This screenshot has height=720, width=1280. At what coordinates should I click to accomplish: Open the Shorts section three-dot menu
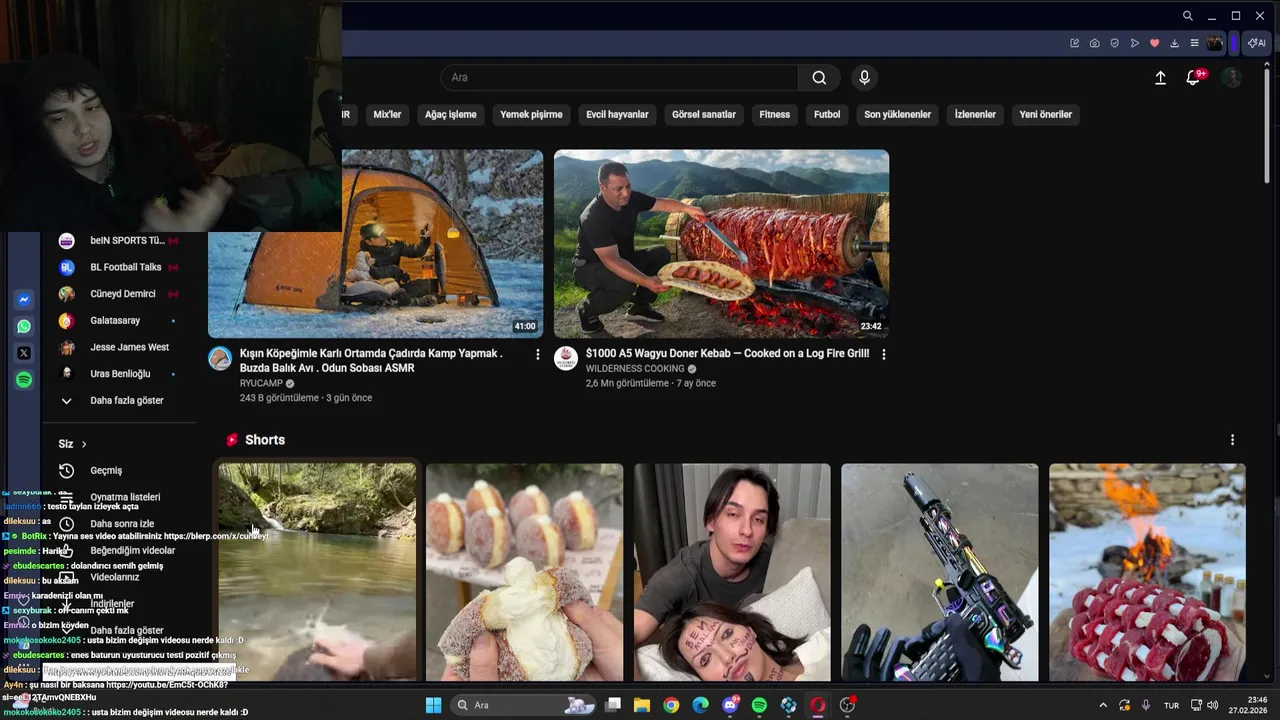(x=1232, y=440)
